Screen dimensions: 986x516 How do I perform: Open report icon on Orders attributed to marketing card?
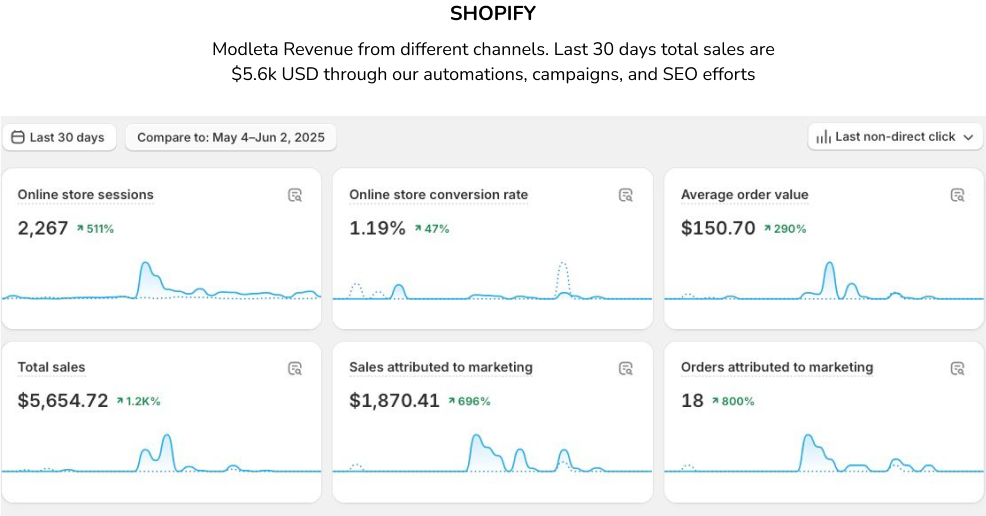click(957, 368)
